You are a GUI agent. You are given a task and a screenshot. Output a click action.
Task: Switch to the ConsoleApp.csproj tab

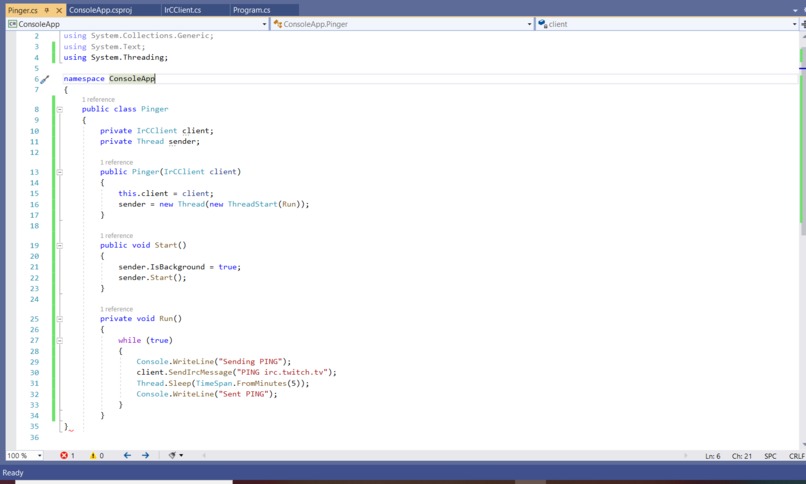(x=100, y=10)
